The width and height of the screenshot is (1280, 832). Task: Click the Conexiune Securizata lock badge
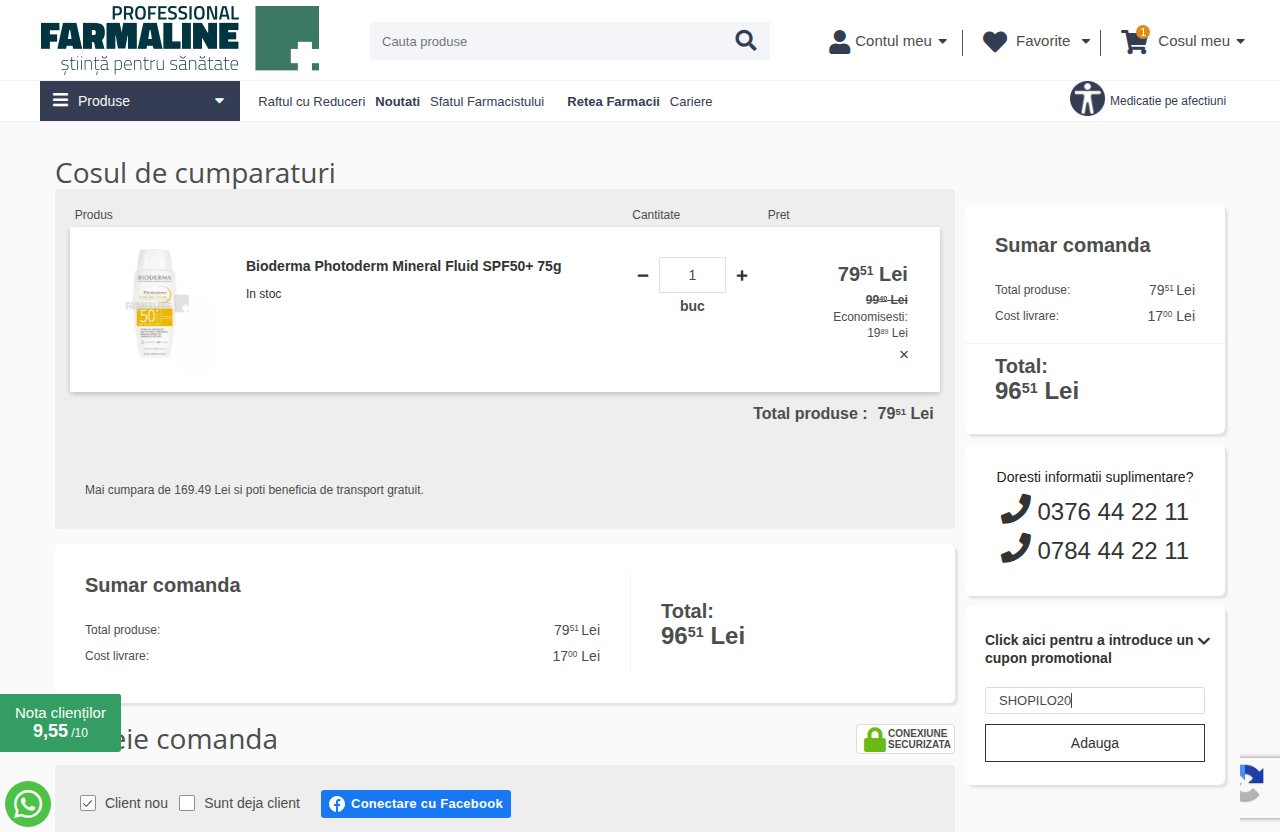906,739
